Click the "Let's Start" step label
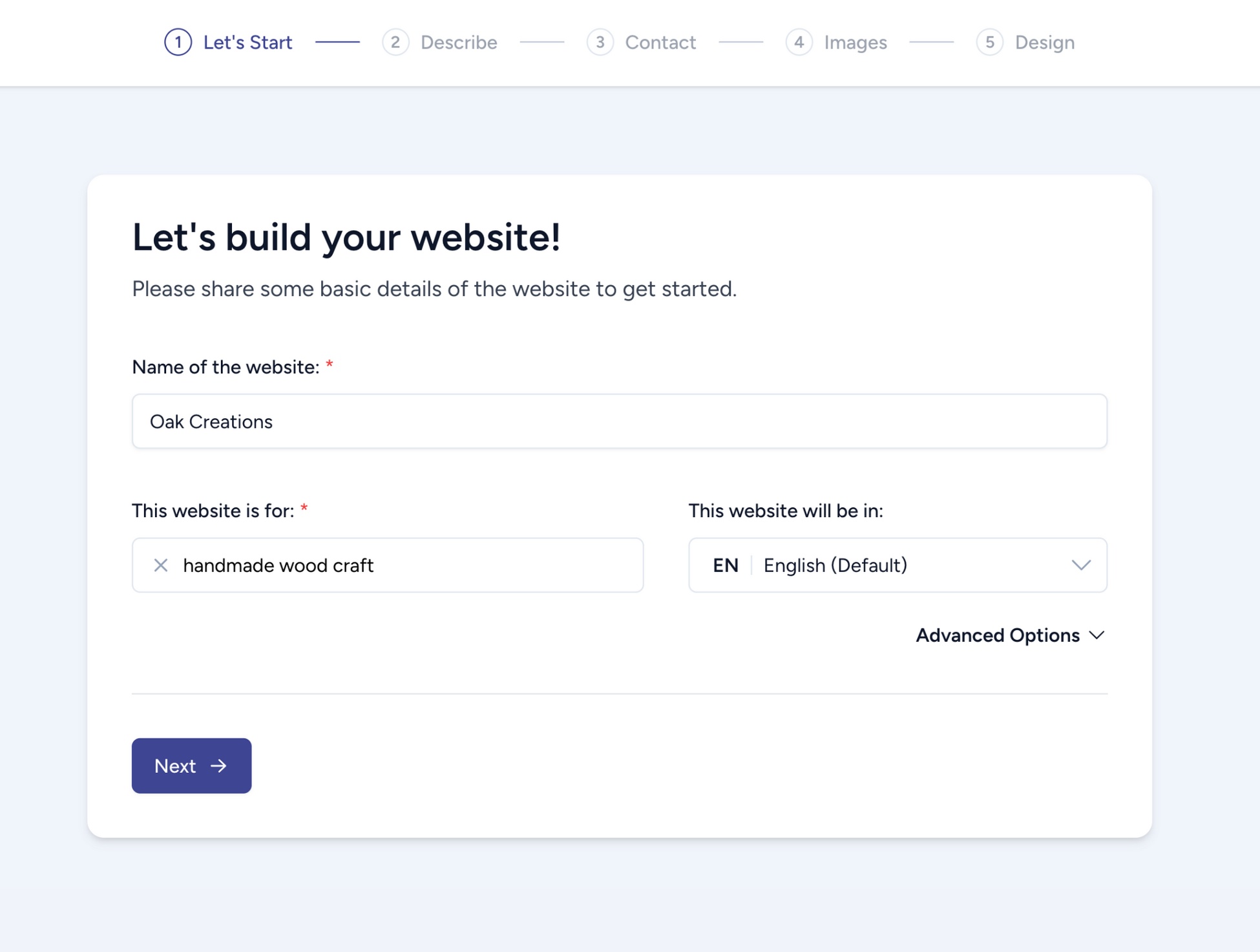This screenshot has width=1260, height=952. point(247,42)
